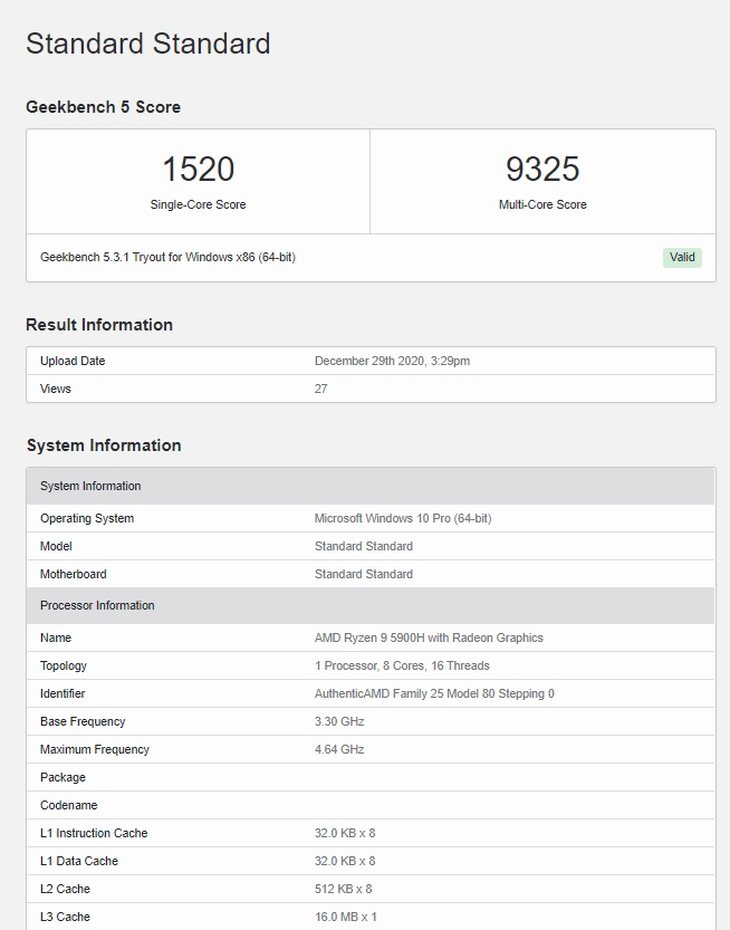Click the Multi-Core Score label
The image size is (730, 930).
543,205
